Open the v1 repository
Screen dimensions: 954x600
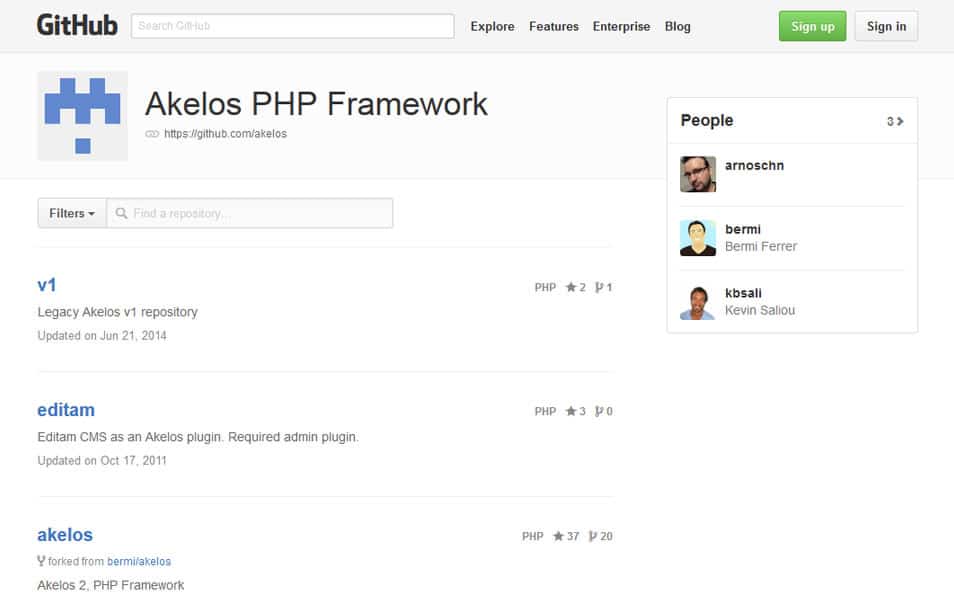(47, 285)
